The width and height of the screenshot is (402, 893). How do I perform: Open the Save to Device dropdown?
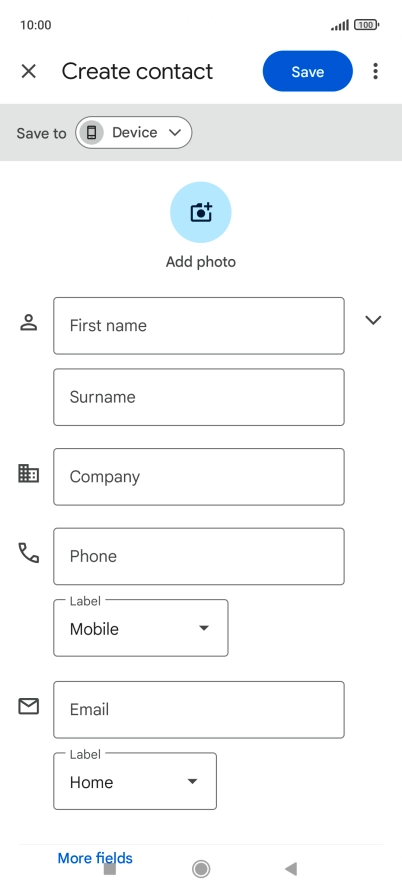(x=134, y=133)
